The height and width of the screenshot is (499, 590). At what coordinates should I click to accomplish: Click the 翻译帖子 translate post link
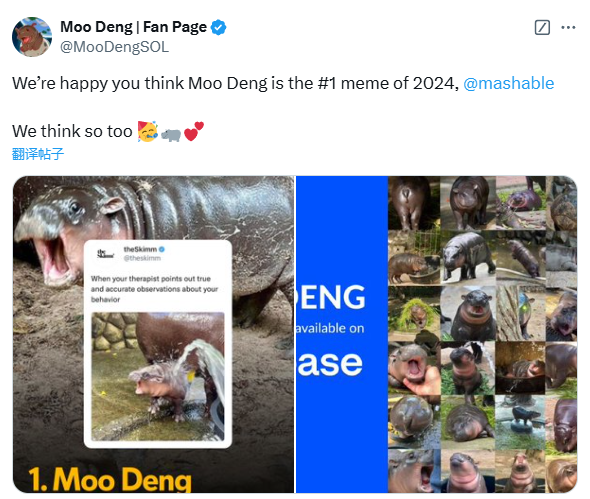point(38,154)
